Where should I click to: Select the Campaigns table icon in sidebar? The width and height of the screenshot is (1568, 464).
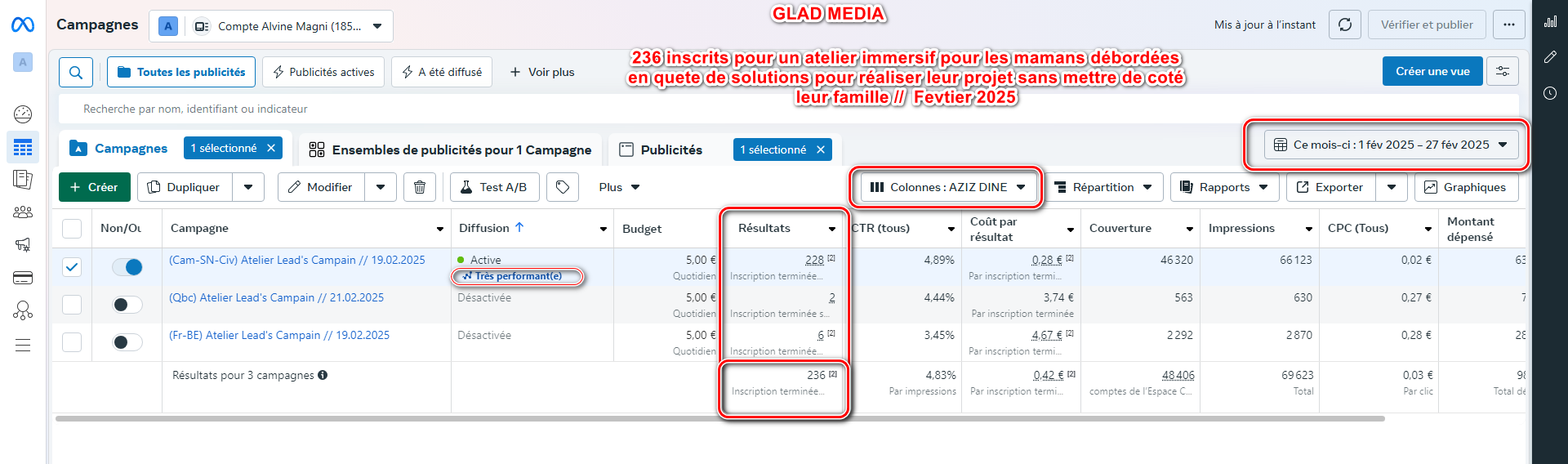(x=23, y=147)
